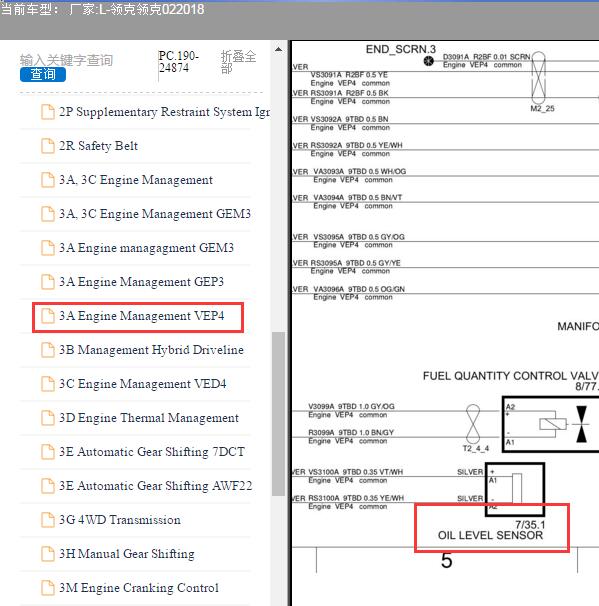This screenshot has width=599, height=606.
Task: Click wire label VA3094A 9TBD 0.5 BN/VT
Action: [x=357, y=197]
